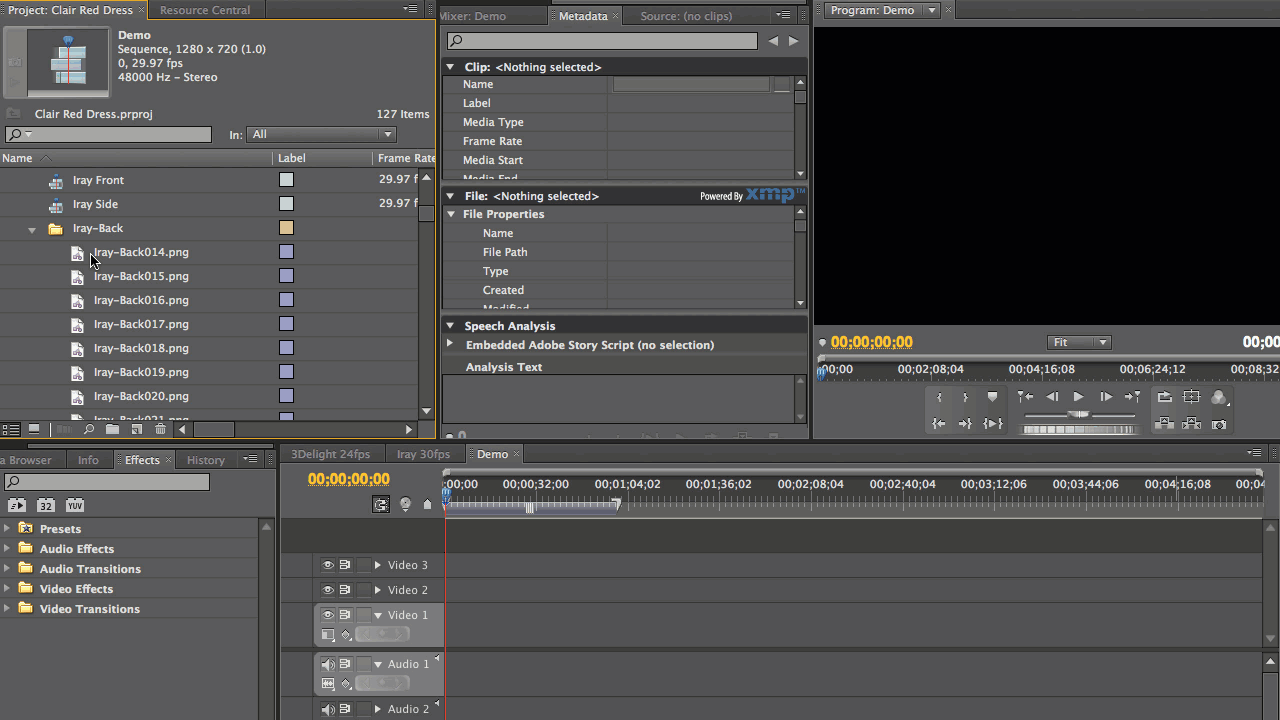Switch to the 3Delight 24fps sequence tab
Viewport: 1280px width, 720px height.
pyautogui.click(x=330, y=453)
